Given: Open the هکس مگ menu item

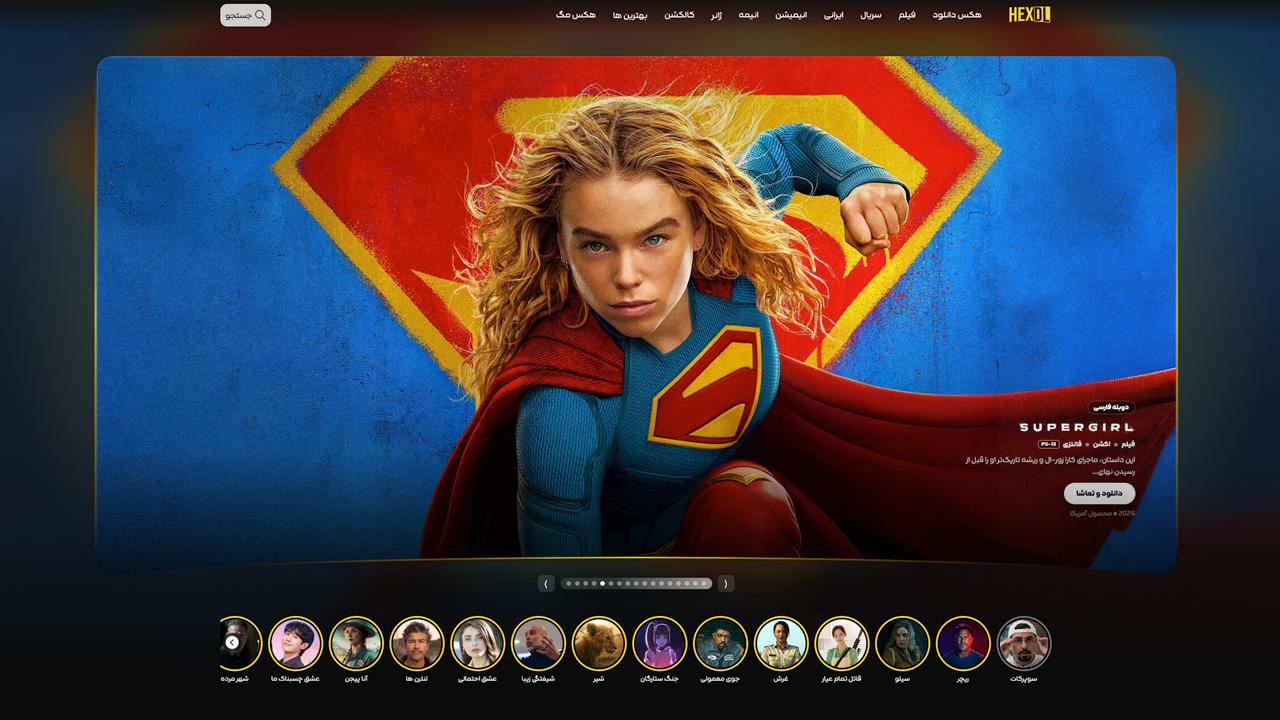Looking at the screenshot, I should (x=576, y=15).
